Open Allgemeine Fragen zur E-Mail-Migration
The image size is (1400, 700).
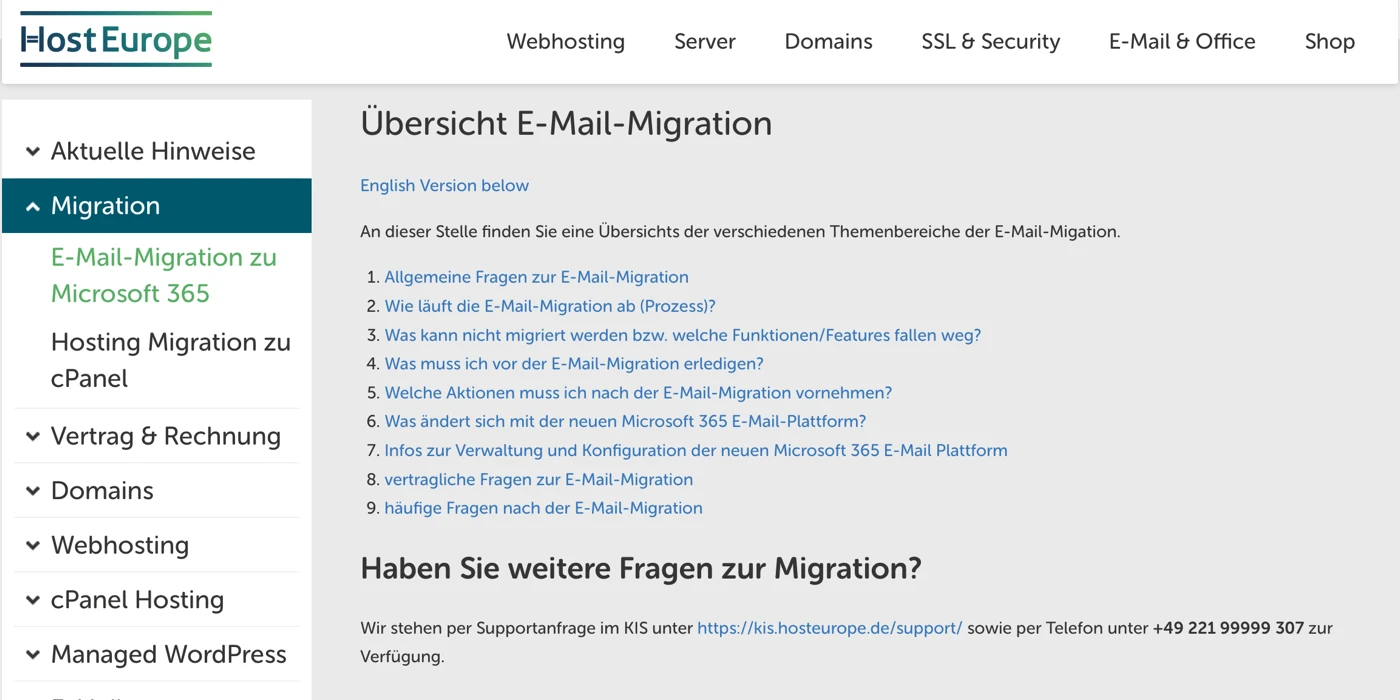[x=536, y=277]
